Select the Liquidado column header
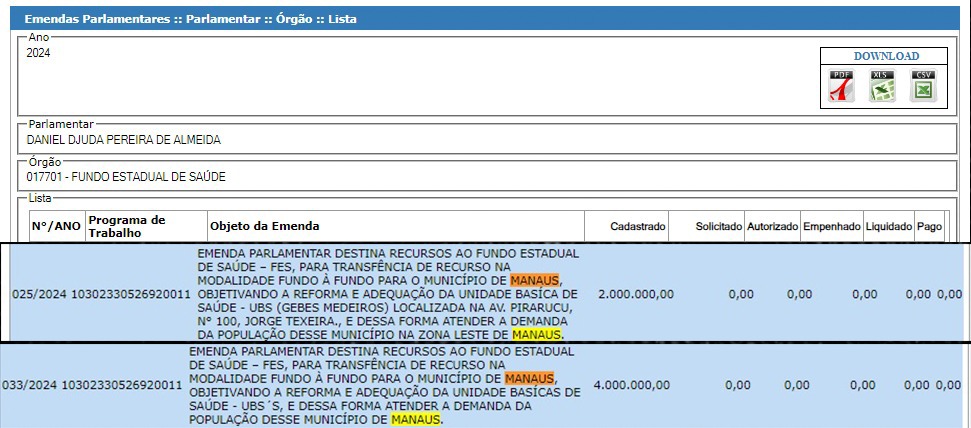Image resolution: width=971 pixels, height=428 pixels. [x=888, y=227]
